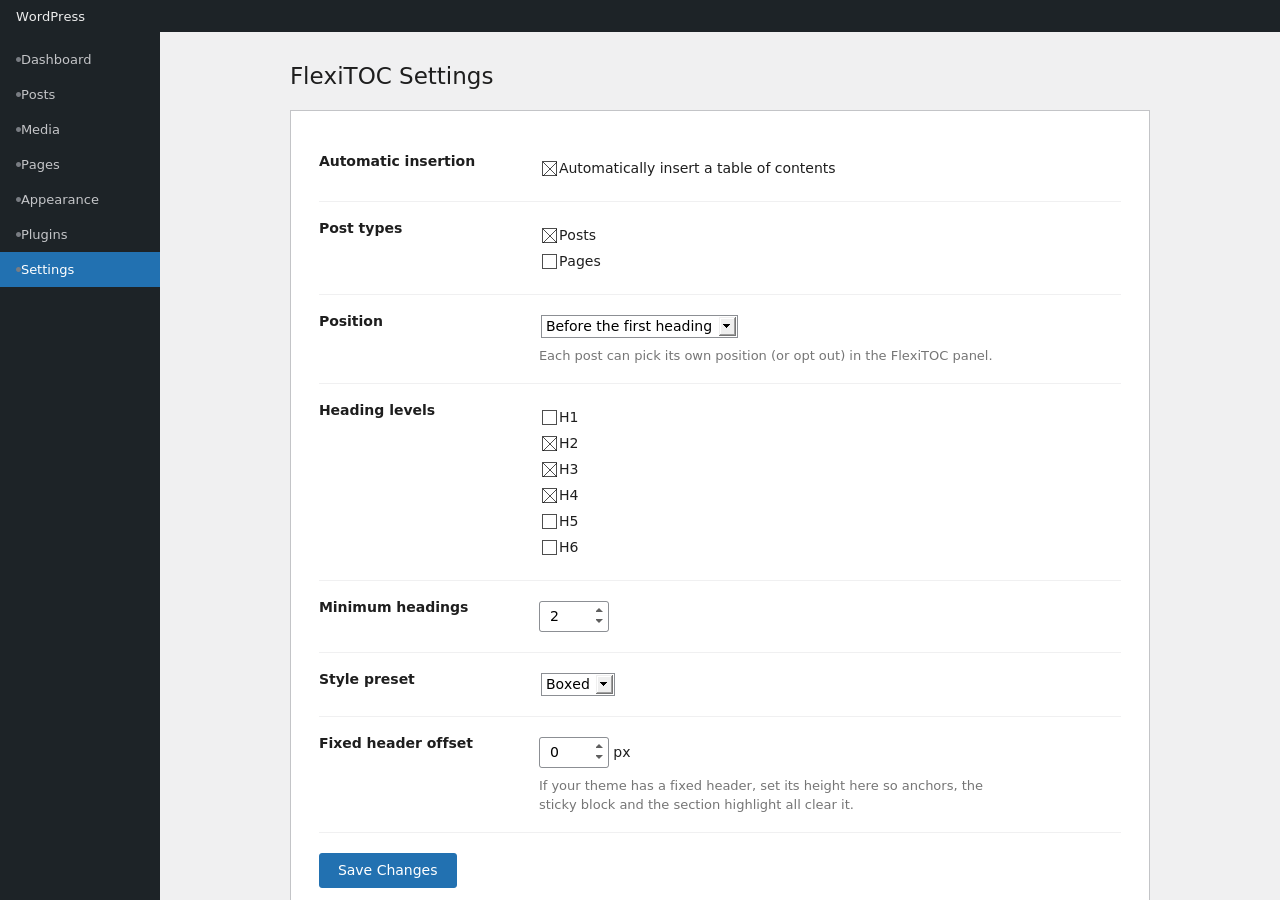Click the fixed header help description text

tap(761, 795)
